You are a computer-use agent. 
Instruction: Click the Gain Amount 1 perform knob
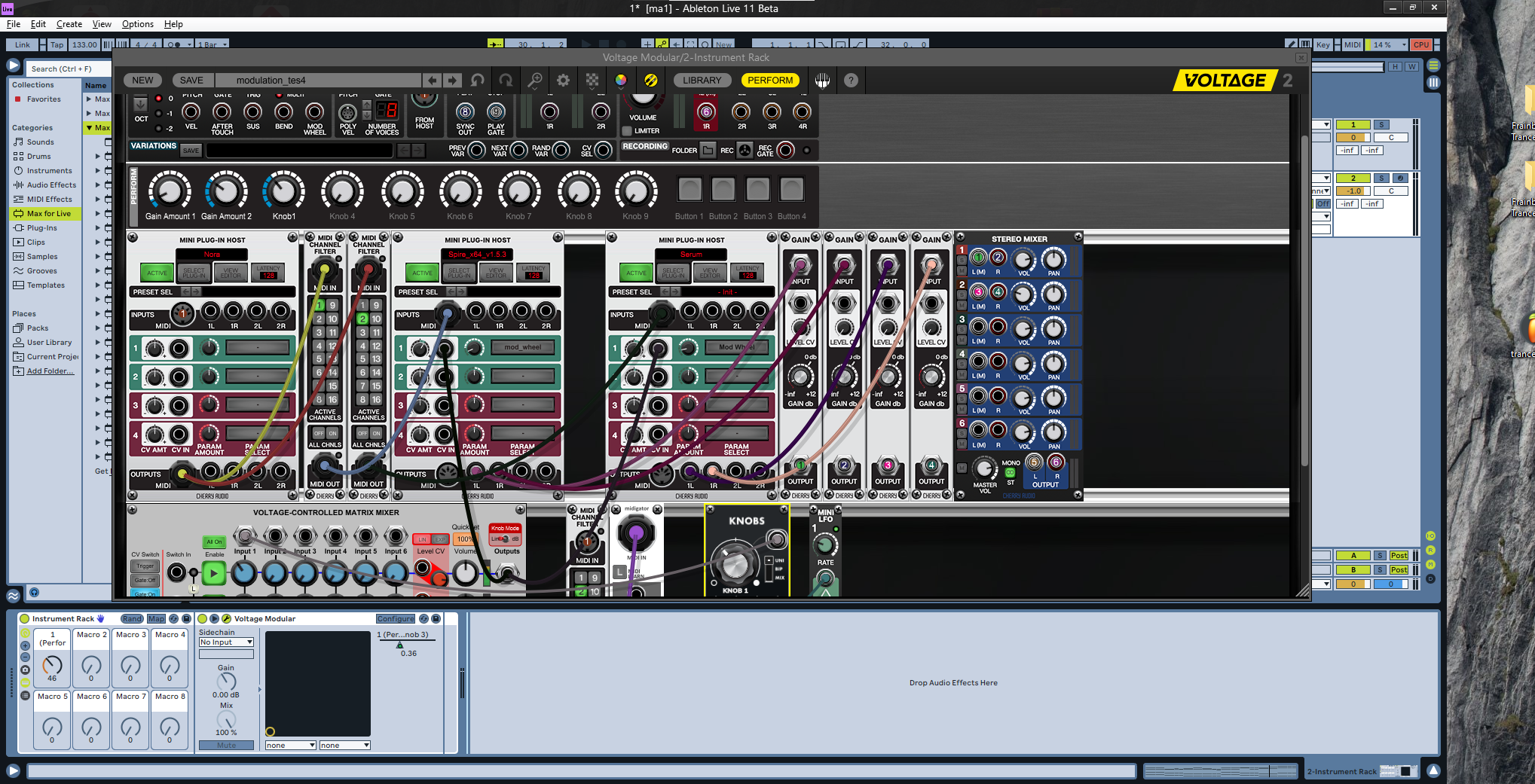click(x=170, y=190)
